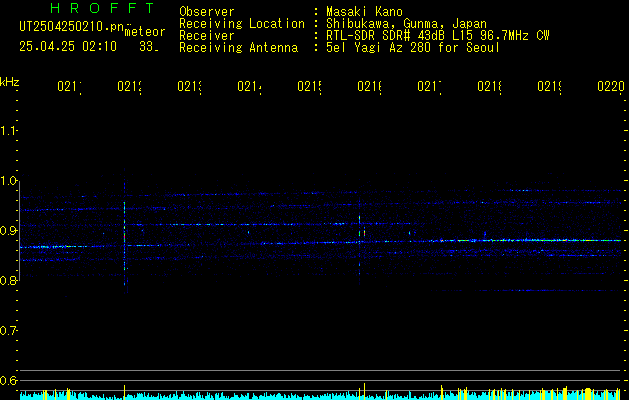Click the 0220 time marker

coord(611,86)
